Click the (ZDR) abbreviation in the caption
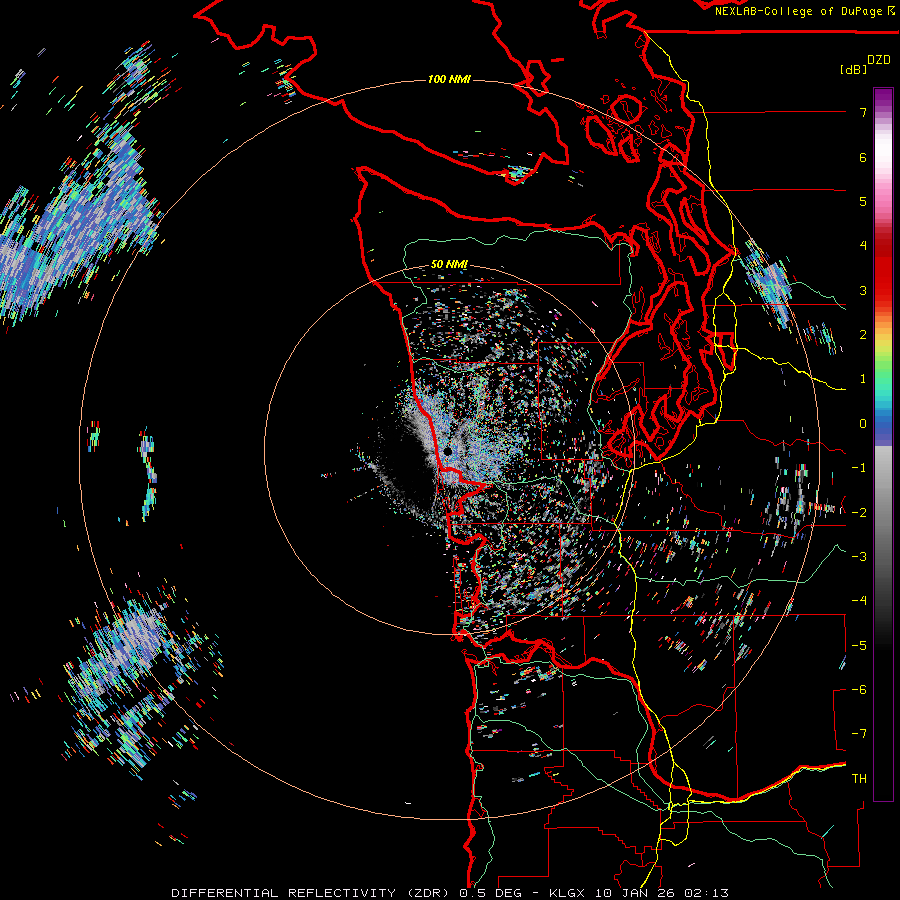The width and height of the screenshot is (900, 900). click(428, 893)
